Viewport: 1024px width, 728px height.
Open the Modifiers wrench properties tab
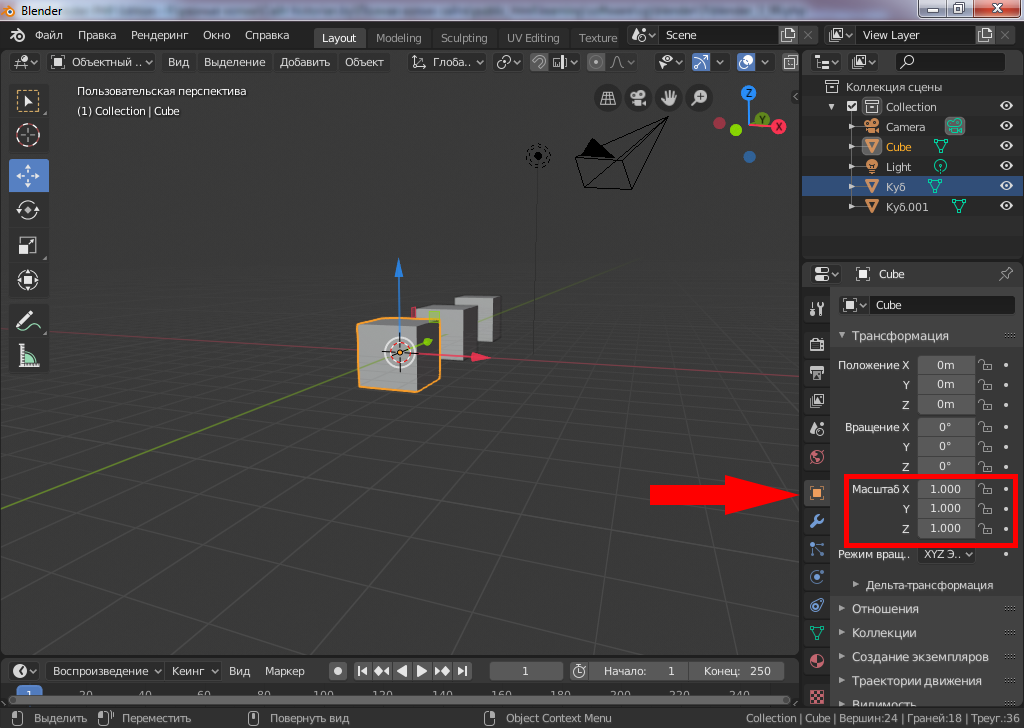coord(816,521)
